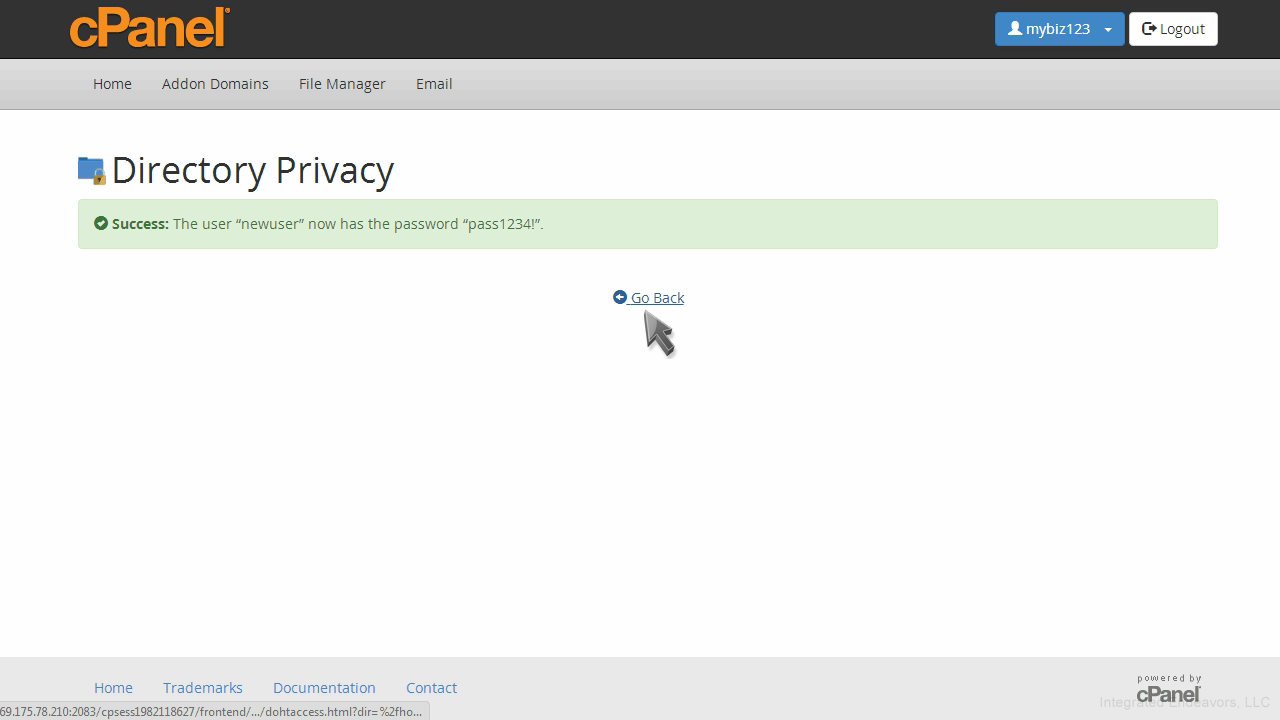This screenshot has height=720, width=1280.
Task: Follow the Go Back link
Action: click(657, 298)
